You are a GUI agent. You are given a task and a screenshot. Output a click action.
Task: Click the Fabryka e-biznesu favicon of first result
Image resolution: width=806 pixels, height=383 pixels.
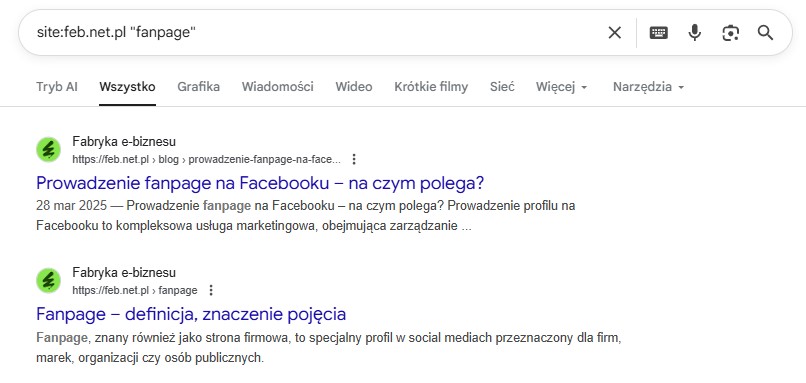[48, 150]
